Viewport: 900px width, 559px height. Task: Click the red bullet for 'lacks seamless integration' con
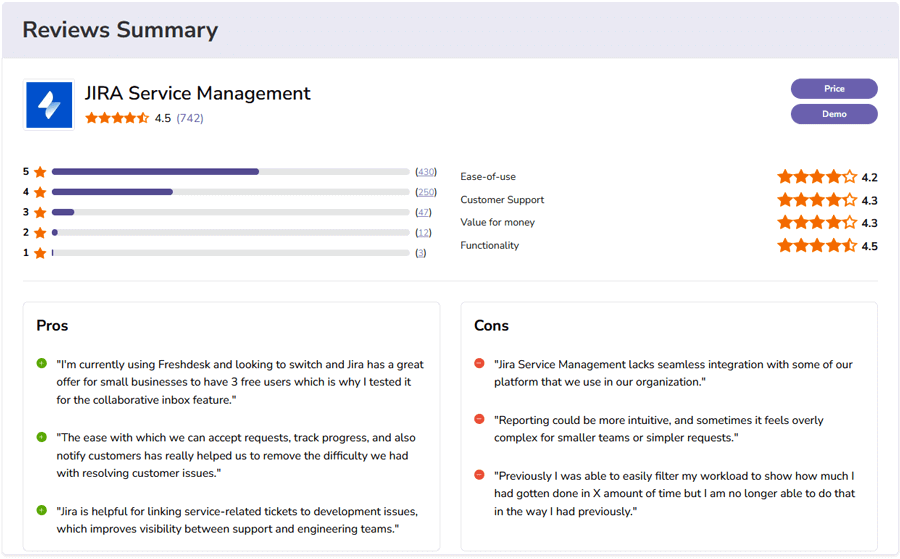click(x=479, y=363)
